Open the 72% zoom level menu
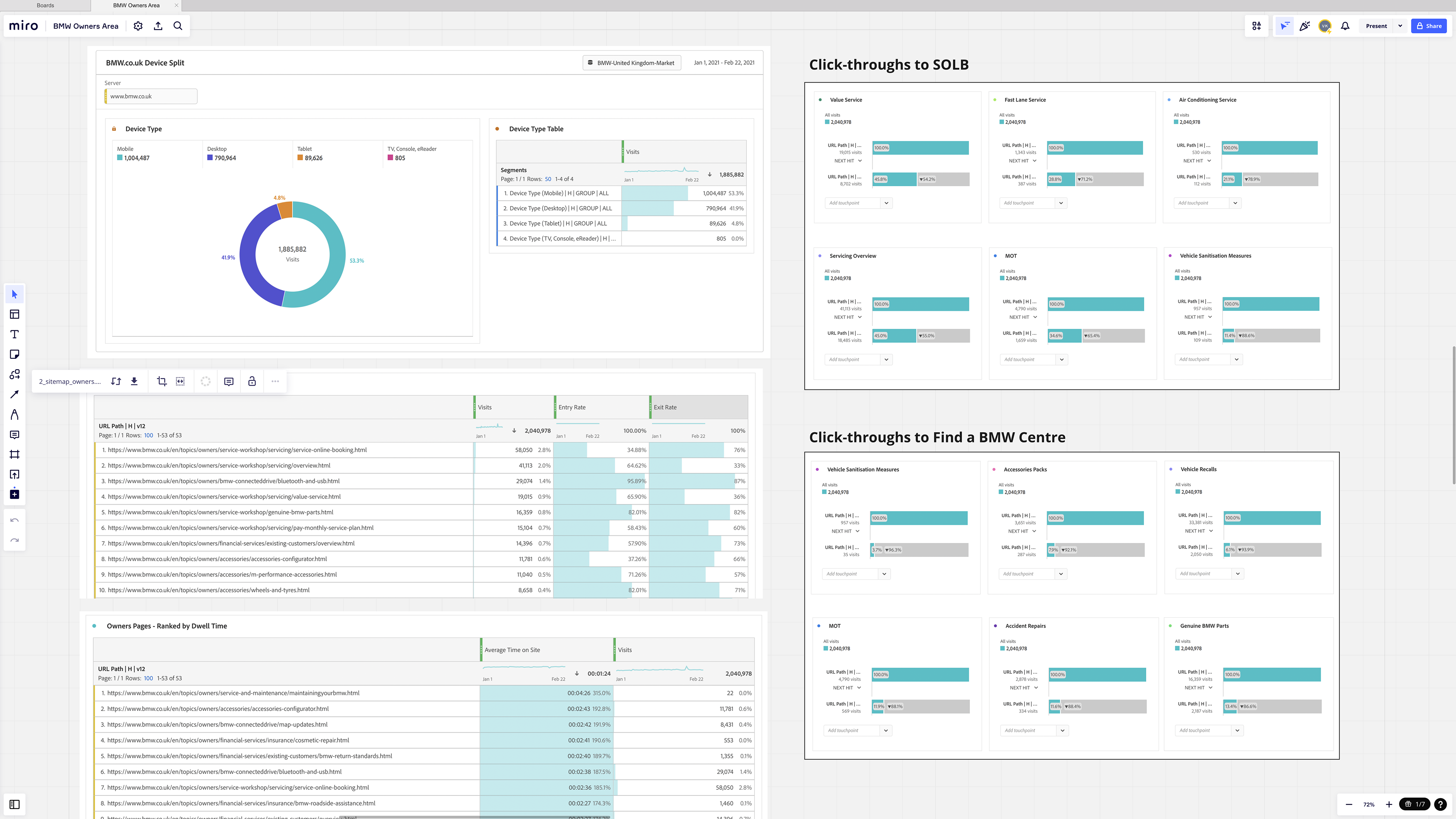 point(1368,804)
